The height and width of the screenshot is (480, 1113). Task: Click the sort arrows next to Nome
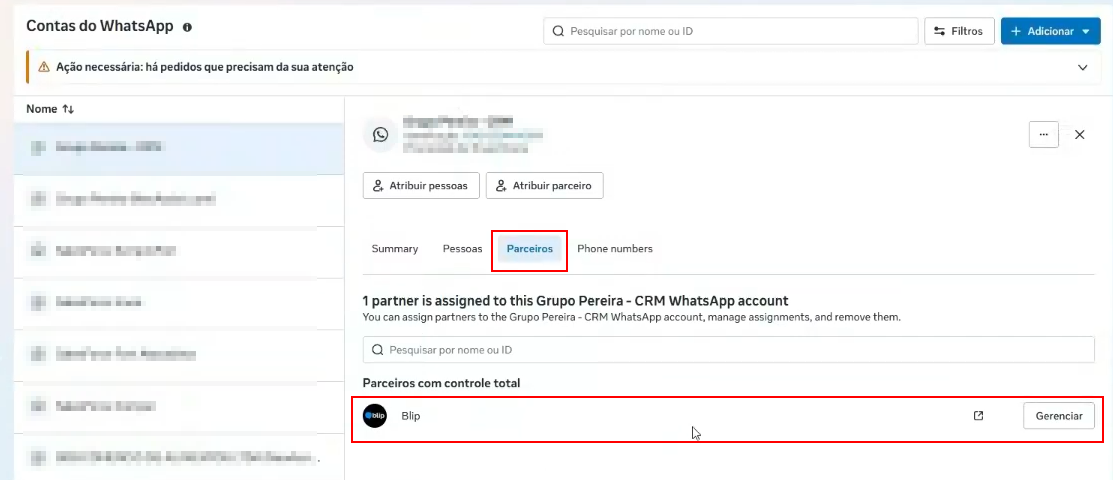[x=68, y=109]
